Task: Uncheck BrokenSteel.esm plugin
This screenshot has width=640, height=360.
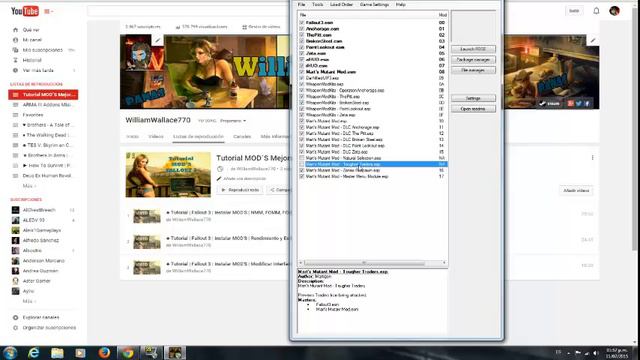Action: (302, 41)
